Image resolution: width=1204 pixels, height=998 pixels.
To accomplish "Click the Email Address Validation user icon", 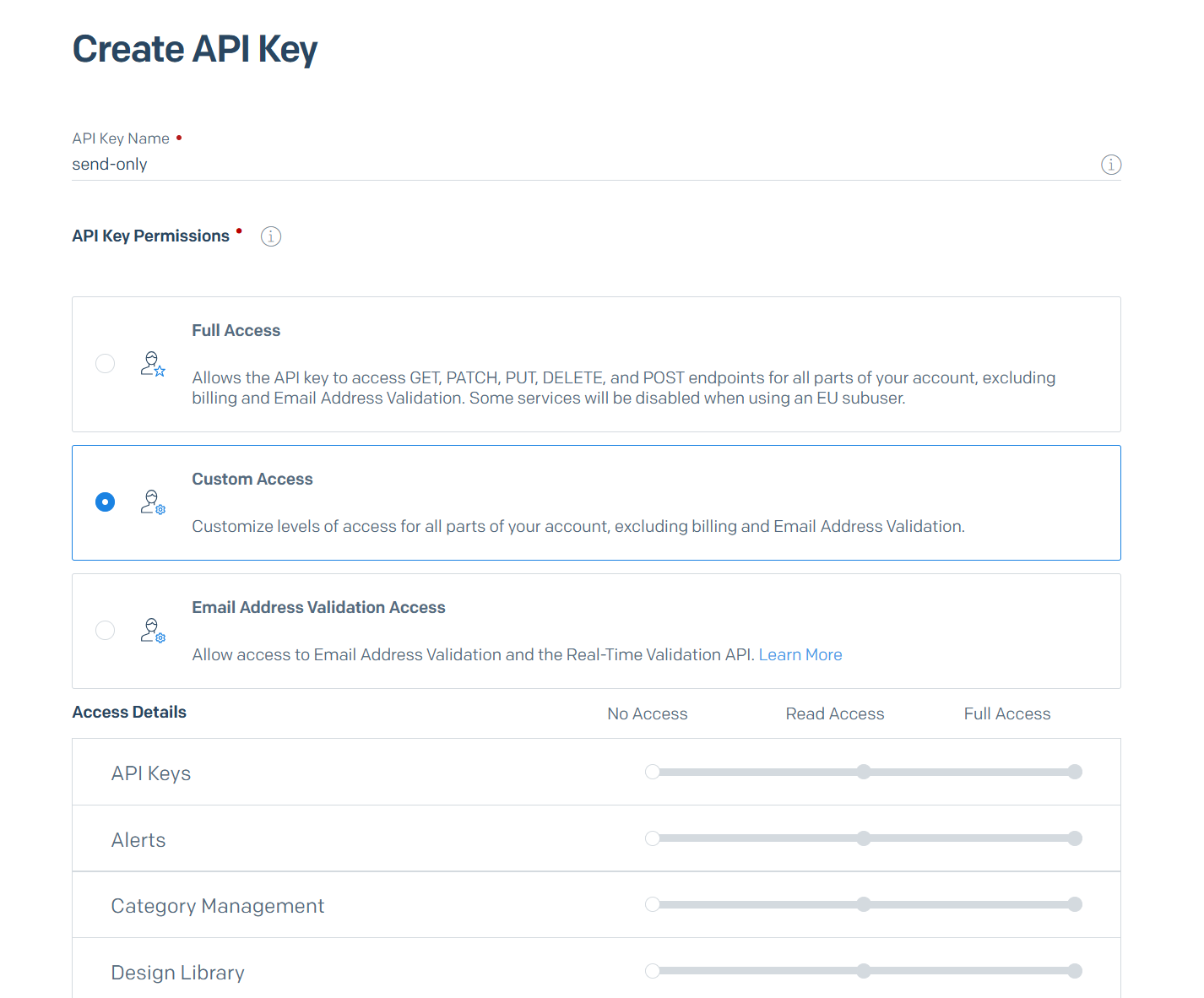I will [x=153, y=631].
